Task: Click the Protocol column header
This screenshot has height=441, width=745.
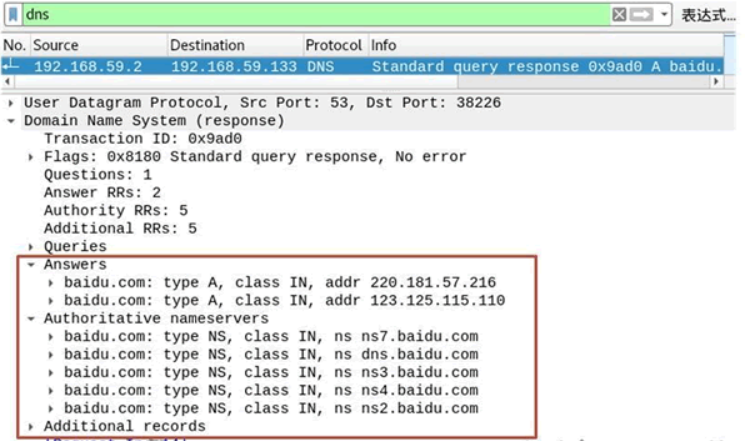Action: (334, 45)
